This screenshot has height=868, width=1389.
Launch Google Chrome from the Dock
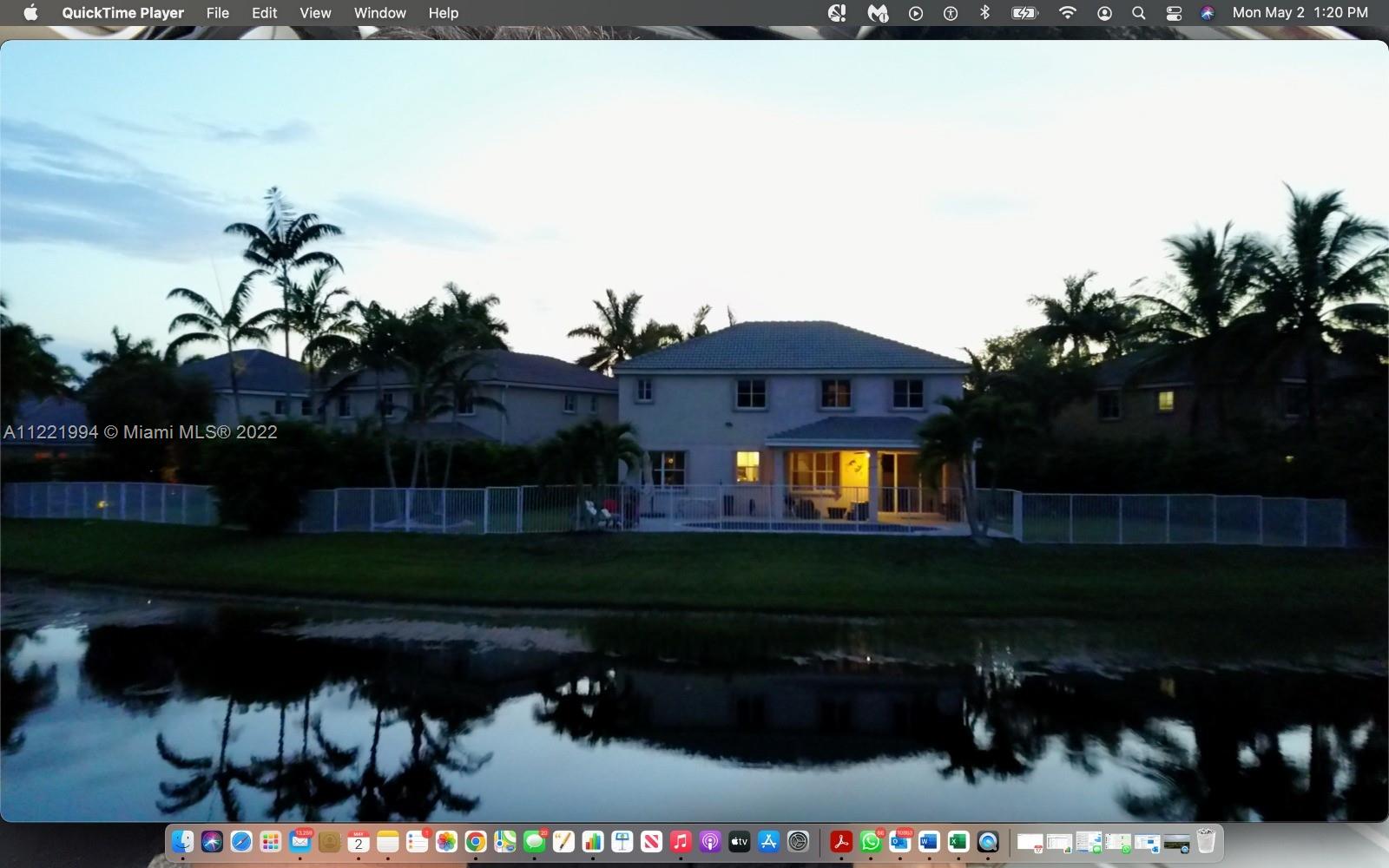coord(475,842)
